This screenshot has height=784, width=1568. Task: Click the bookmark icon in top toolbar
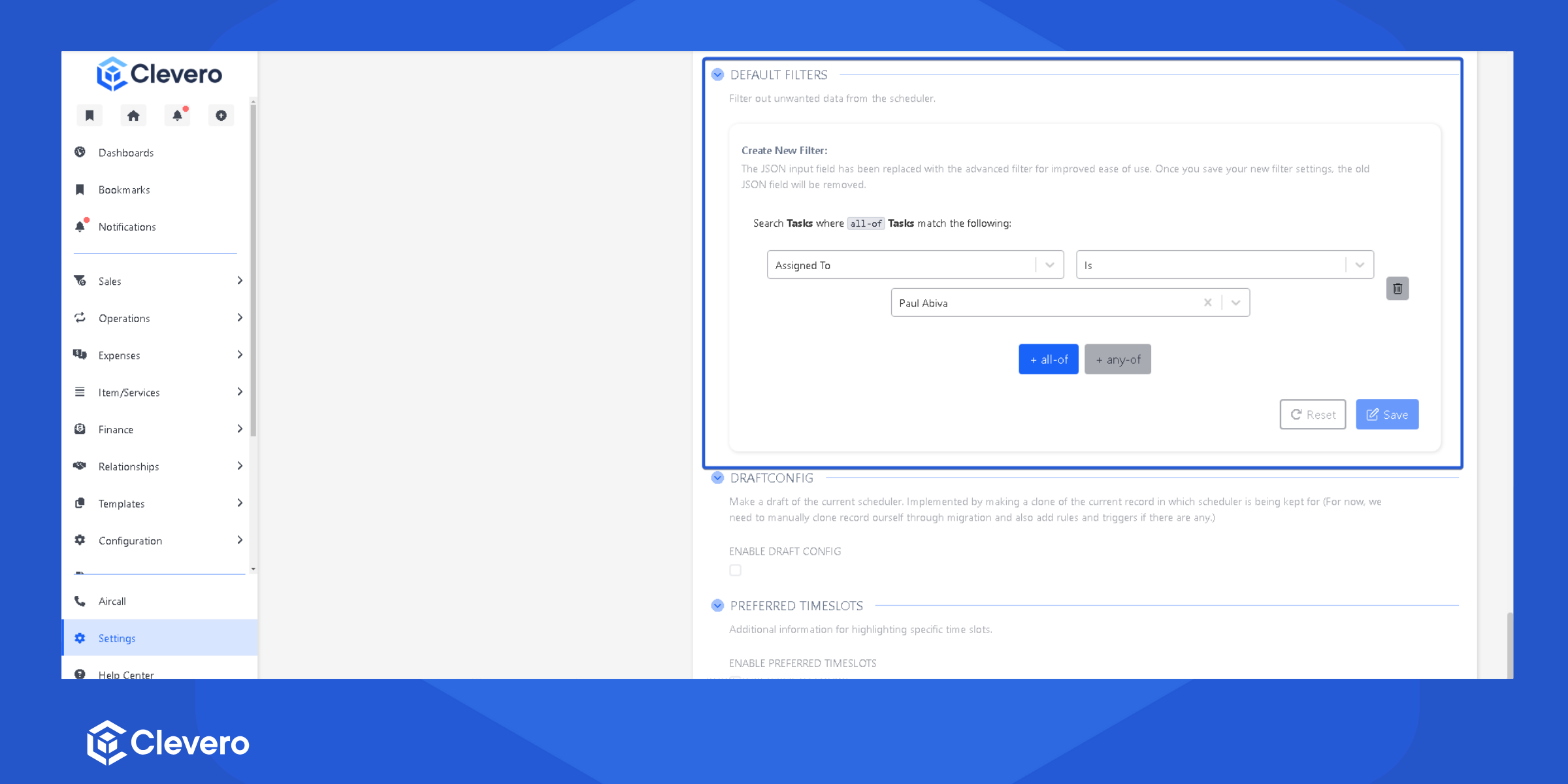coord(90,116)
